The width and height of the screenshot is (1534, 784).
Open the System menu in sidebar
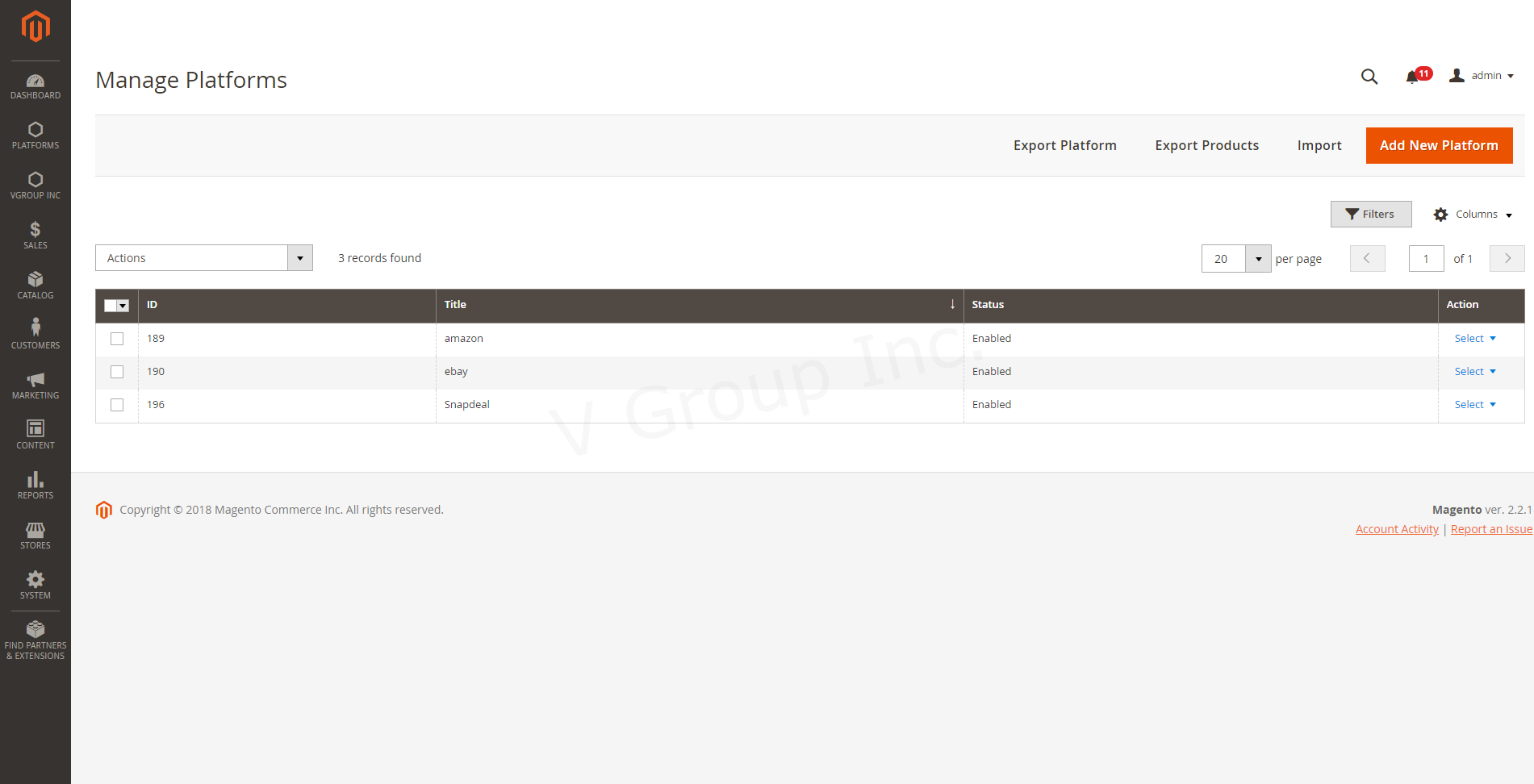[36, 585]
